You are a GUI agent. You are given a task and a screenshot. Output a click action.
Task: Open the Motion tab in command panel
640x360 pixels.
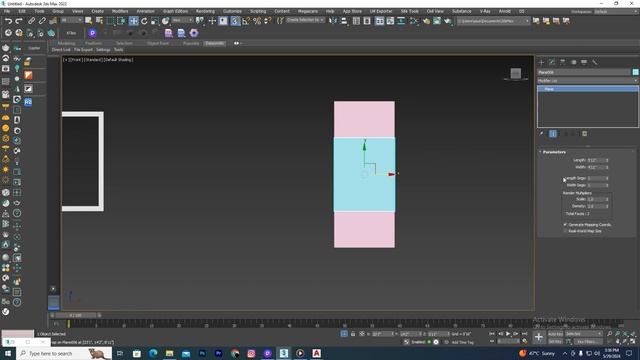(573, 62)
